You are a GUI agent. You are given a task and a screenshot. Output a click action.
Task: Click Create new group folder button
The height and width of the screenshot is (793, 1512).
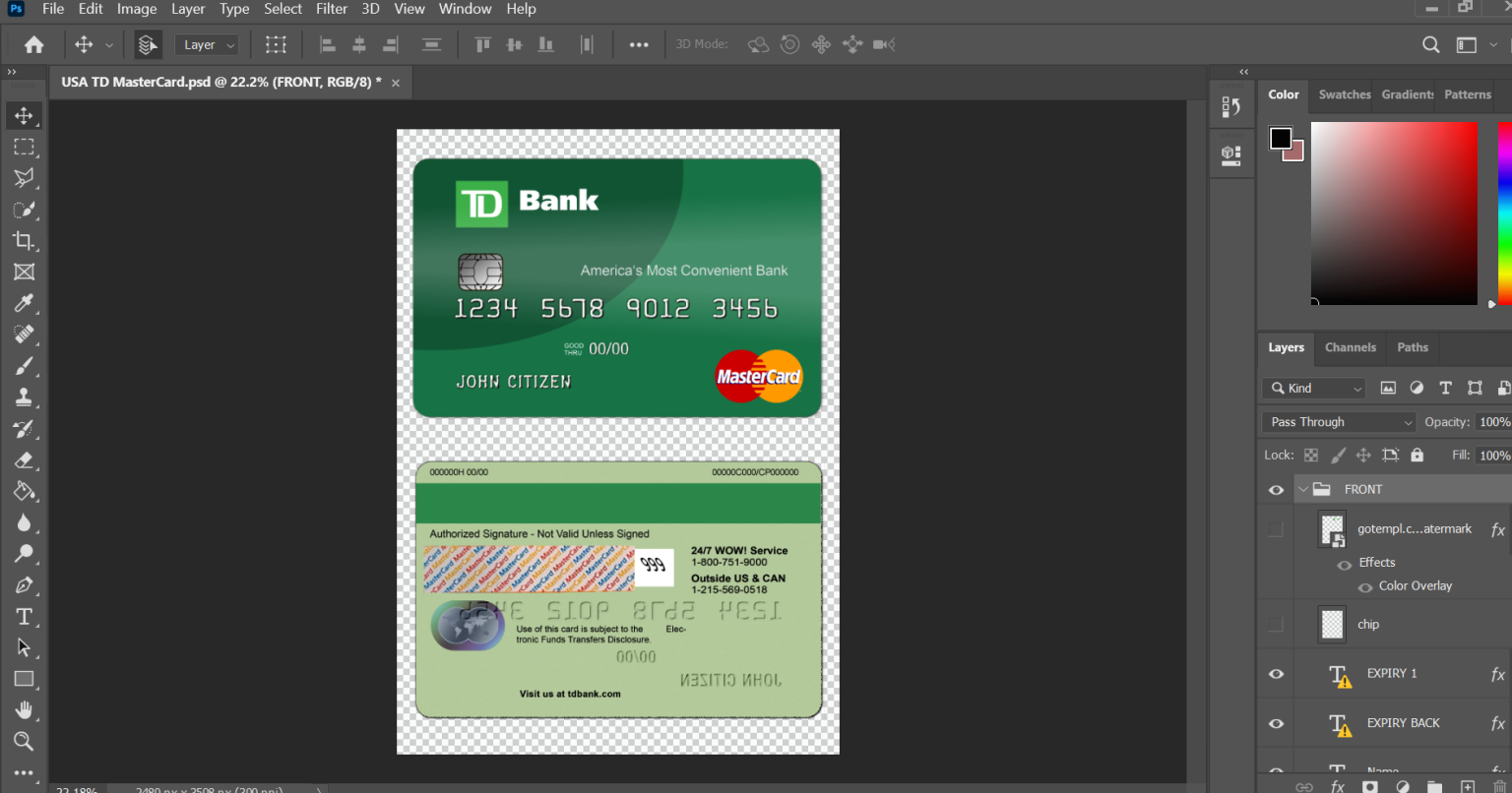pos(1434,786)
